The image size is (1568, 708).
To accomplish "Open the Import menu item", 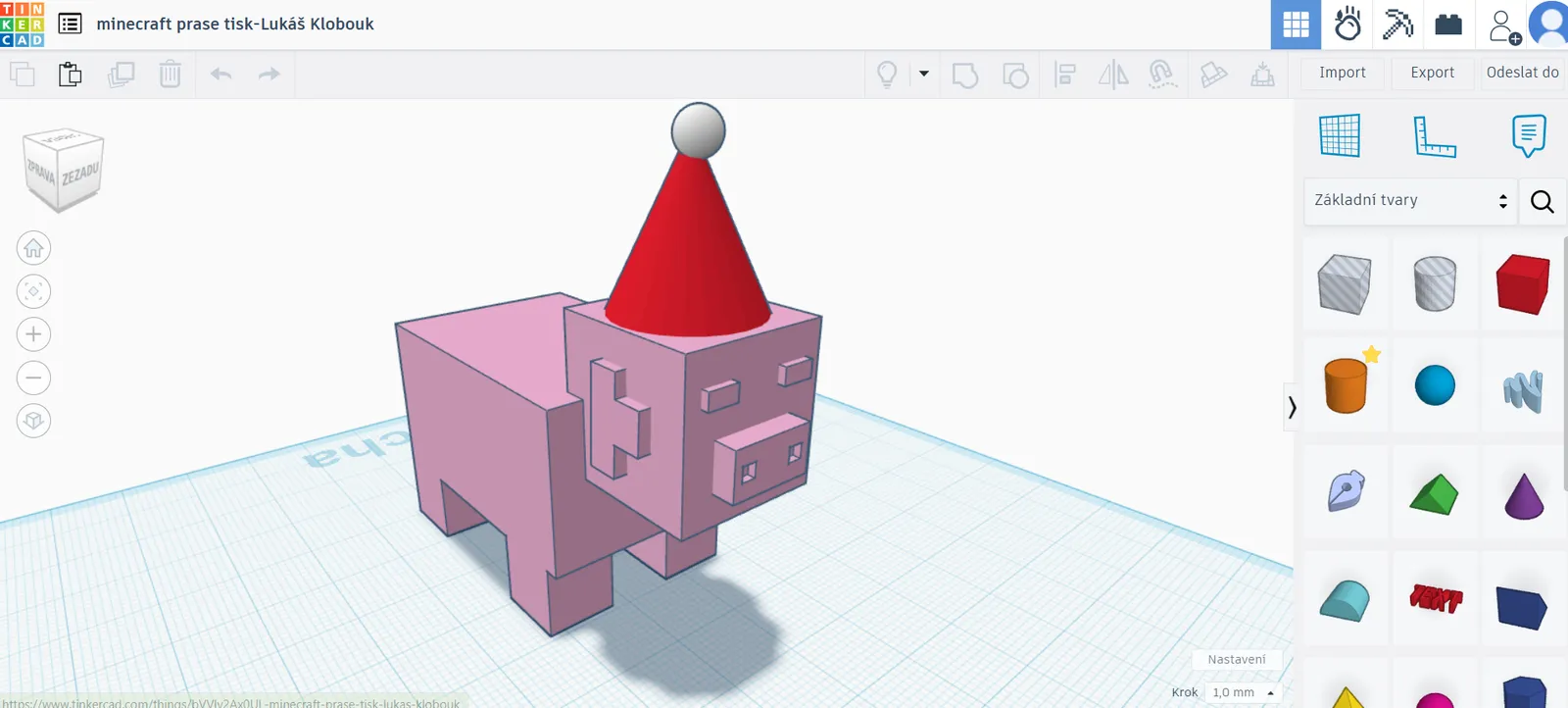I will (1343, 73).
